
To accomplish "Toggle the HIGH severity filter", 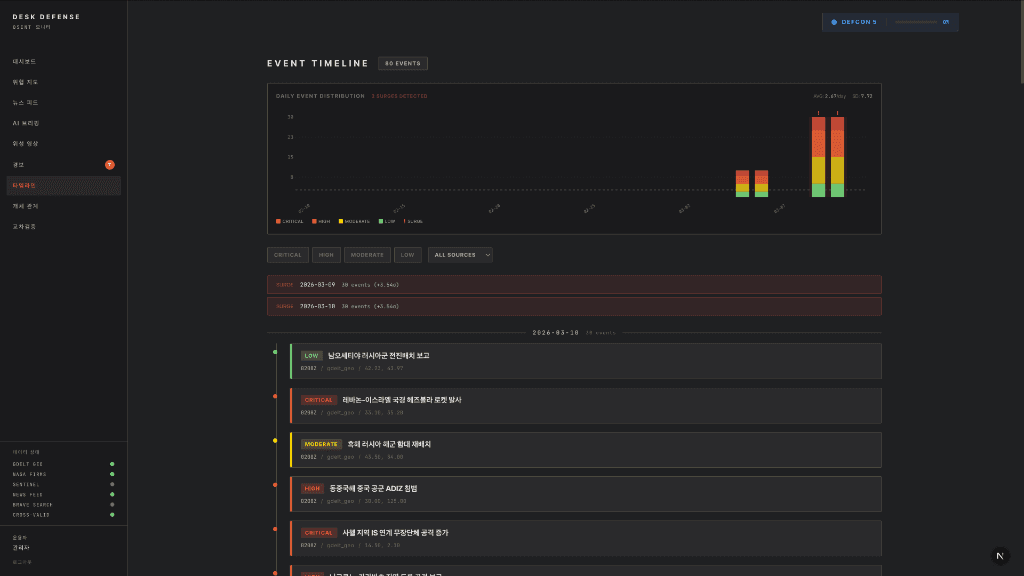I will coord(326,255).
